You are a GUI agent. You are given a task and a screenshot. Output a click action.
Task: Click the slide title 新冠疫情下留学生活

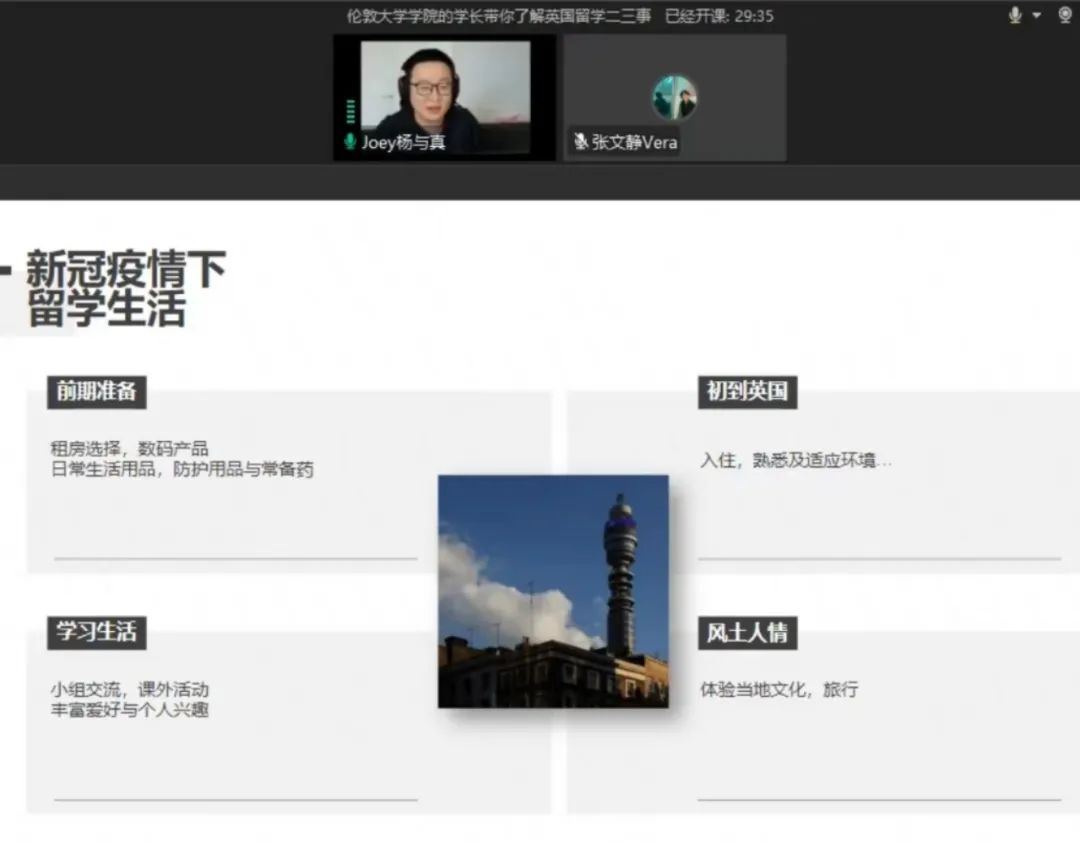click(x=125, y=288)
